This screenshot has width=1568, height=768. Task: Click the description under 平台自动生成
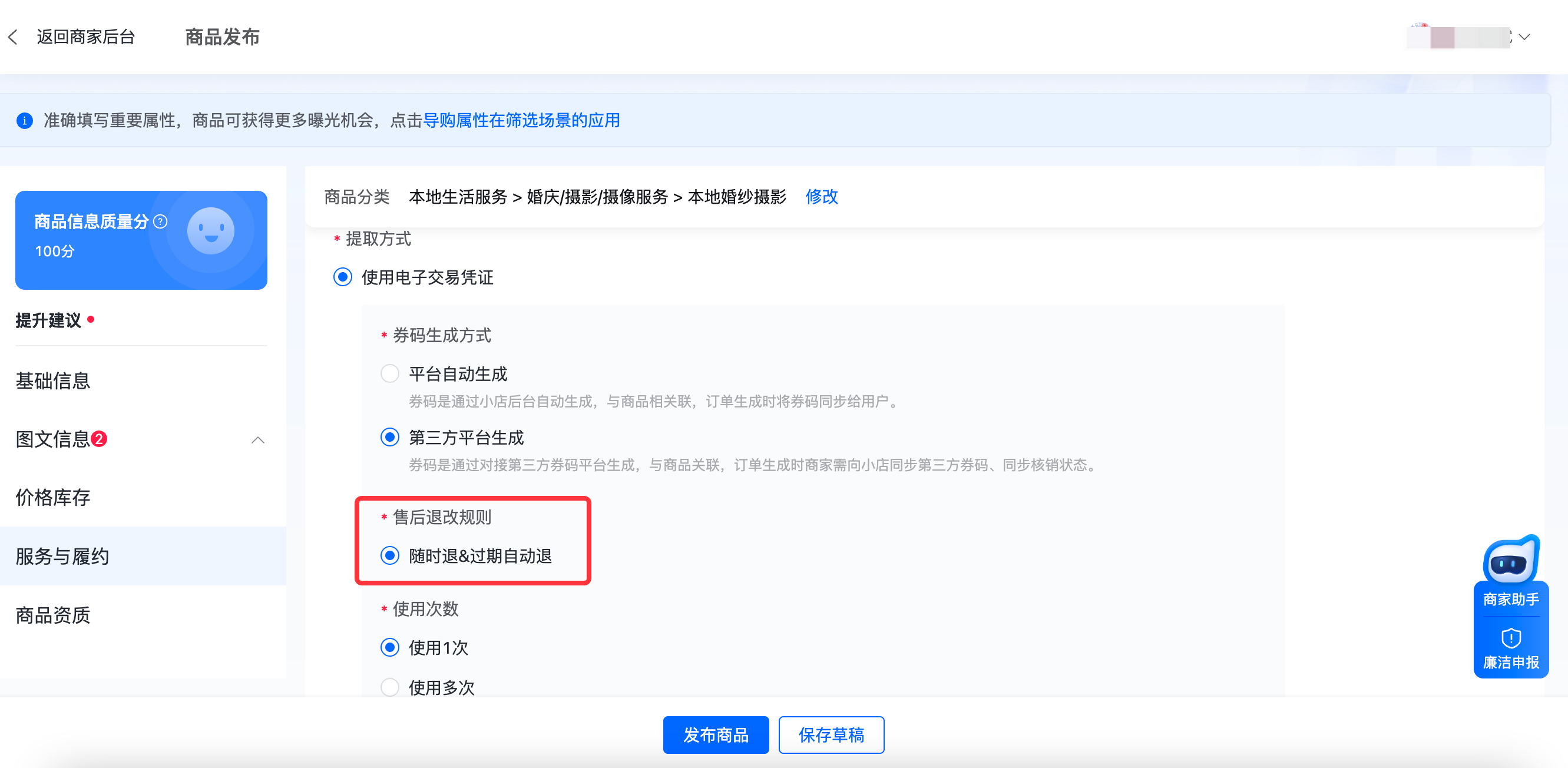tap(655, 402)
